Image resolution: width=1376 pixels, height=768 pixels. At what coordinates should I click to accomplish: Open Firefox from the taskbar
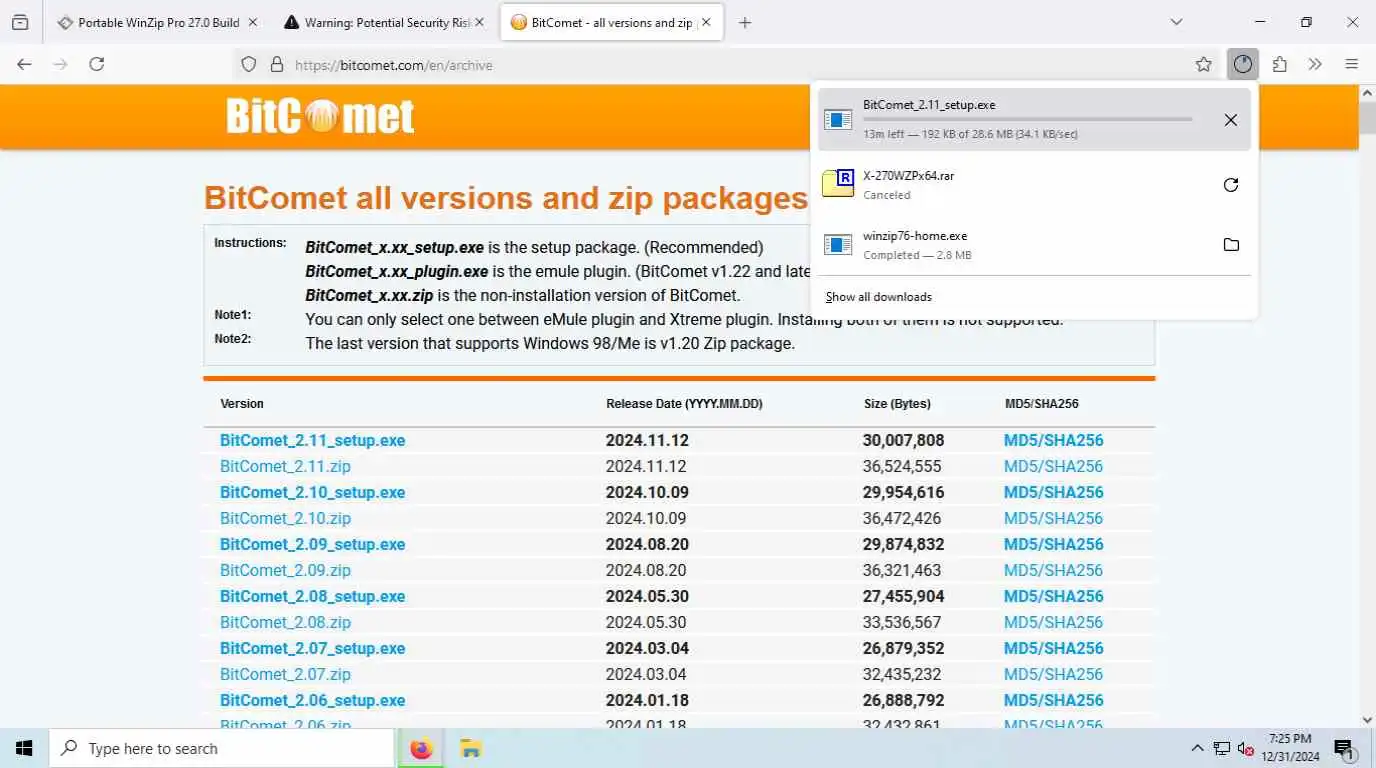(421, 748)
